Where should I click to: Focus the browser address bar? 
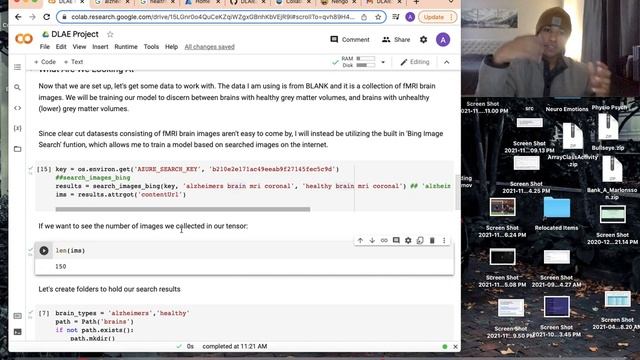(x=212, y=17)
